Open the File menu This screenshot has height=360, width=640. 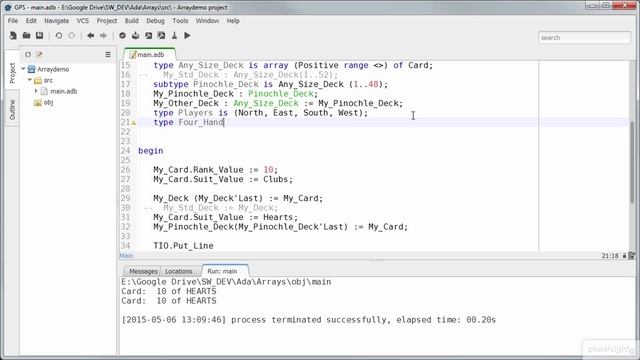(x=13, y=21)
